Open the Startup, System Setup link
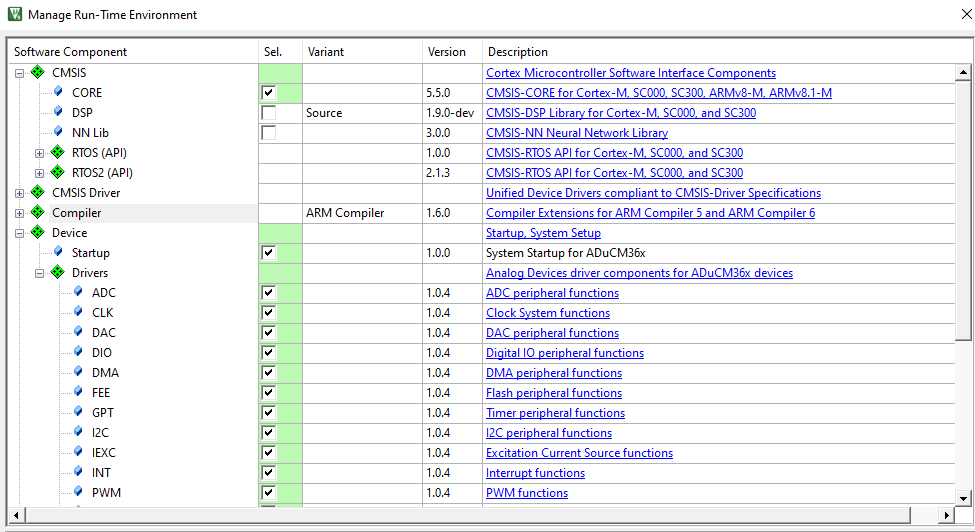975x532 pixels. [x=543, y=232]
